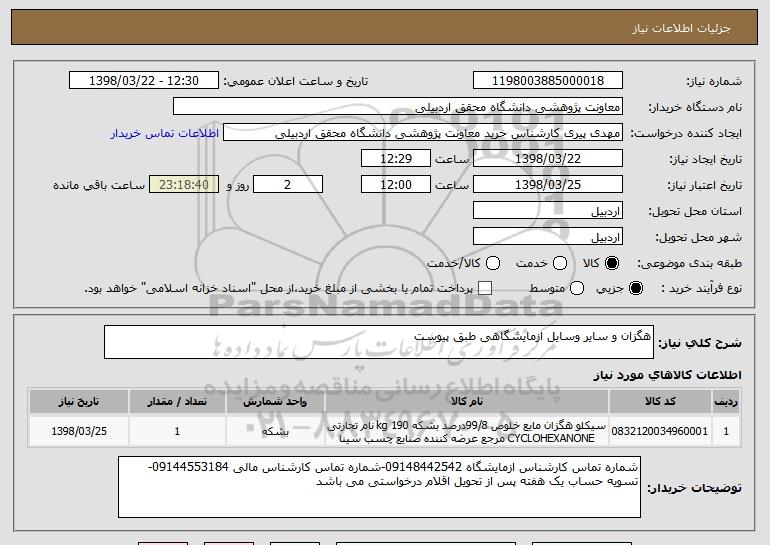Screen dimensions: 770x545
Task: Click the validity time field 12:00
Action: pyautogui.click(x=396, y=185)
